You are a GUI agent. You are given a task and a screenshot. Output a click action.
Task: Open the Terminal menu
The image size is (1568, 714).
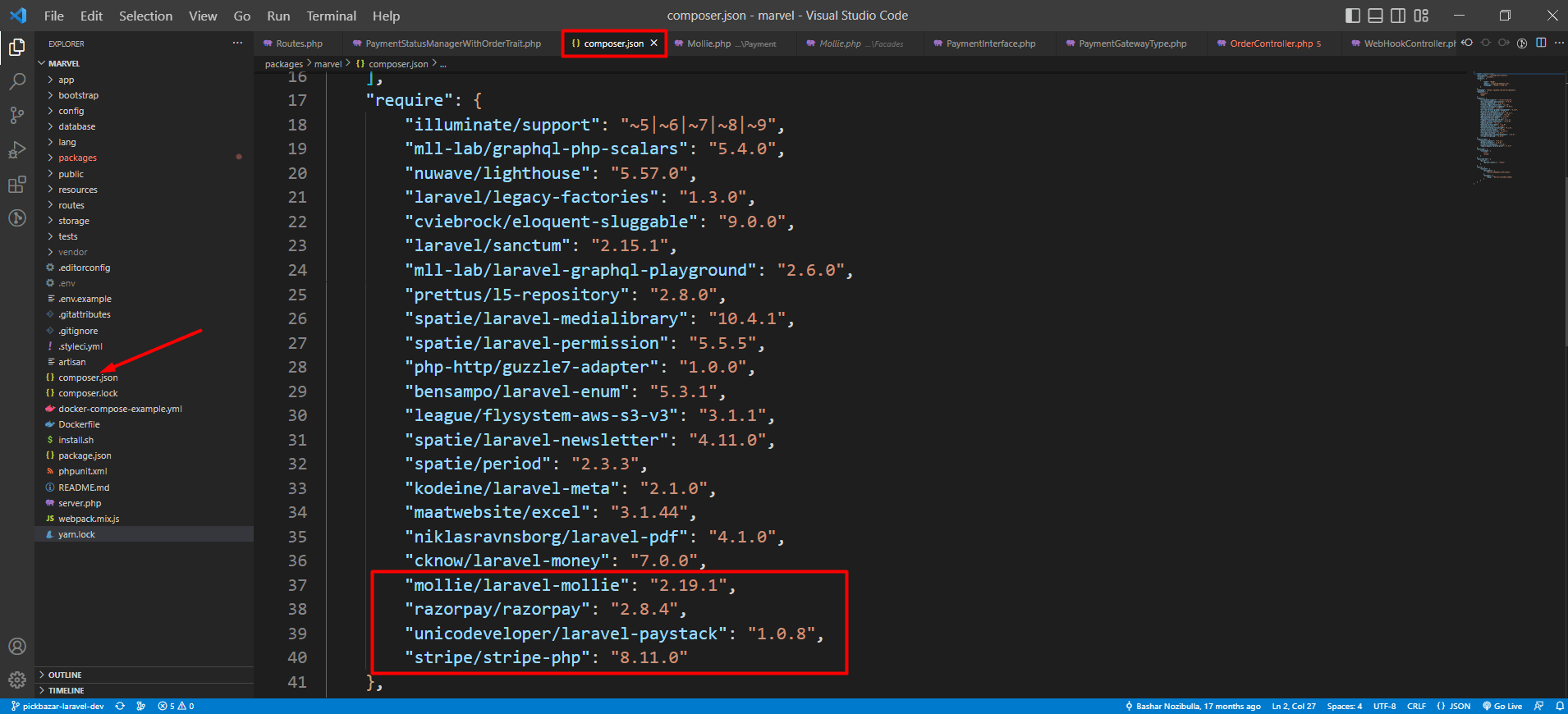click(x=331, y=16)
